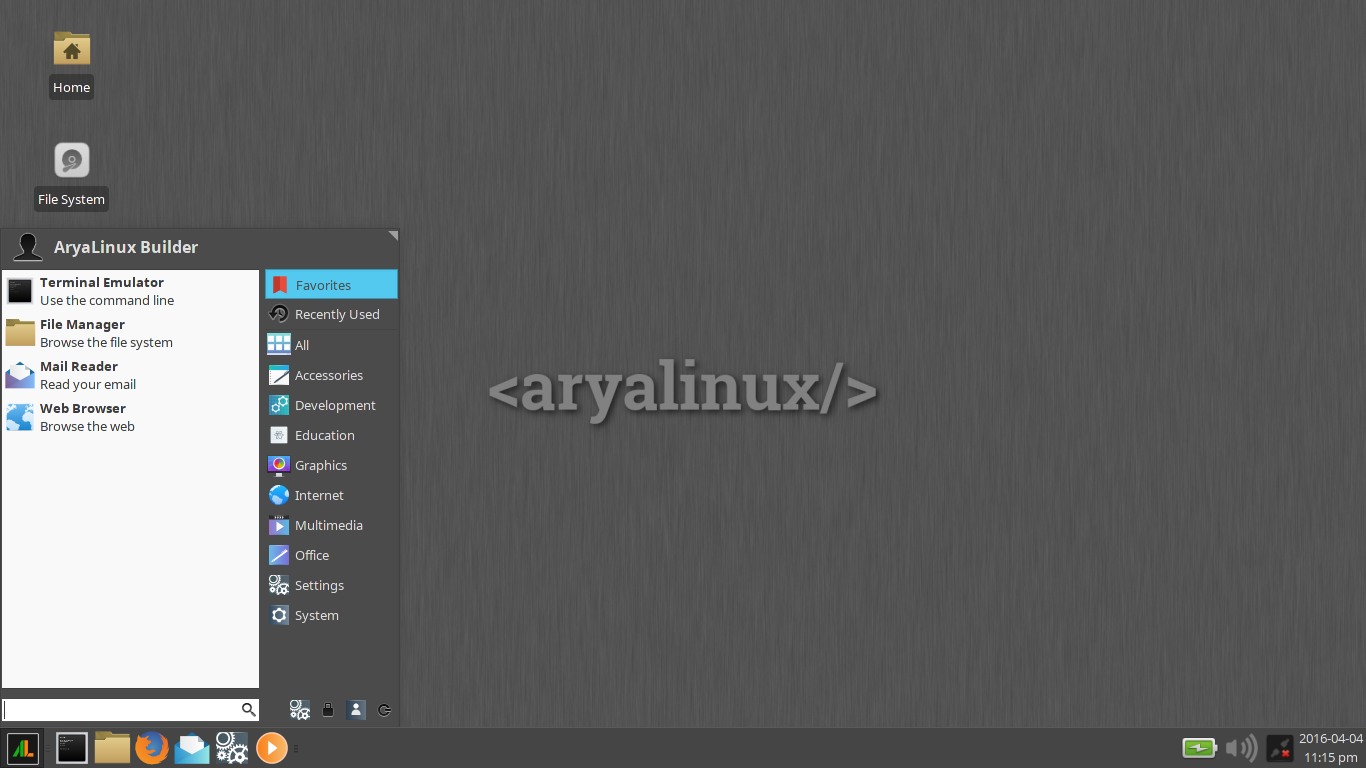Open file manager folder on panel
Image resolution: width=1366 pixels, height=768 pixels.
point(112,748)
